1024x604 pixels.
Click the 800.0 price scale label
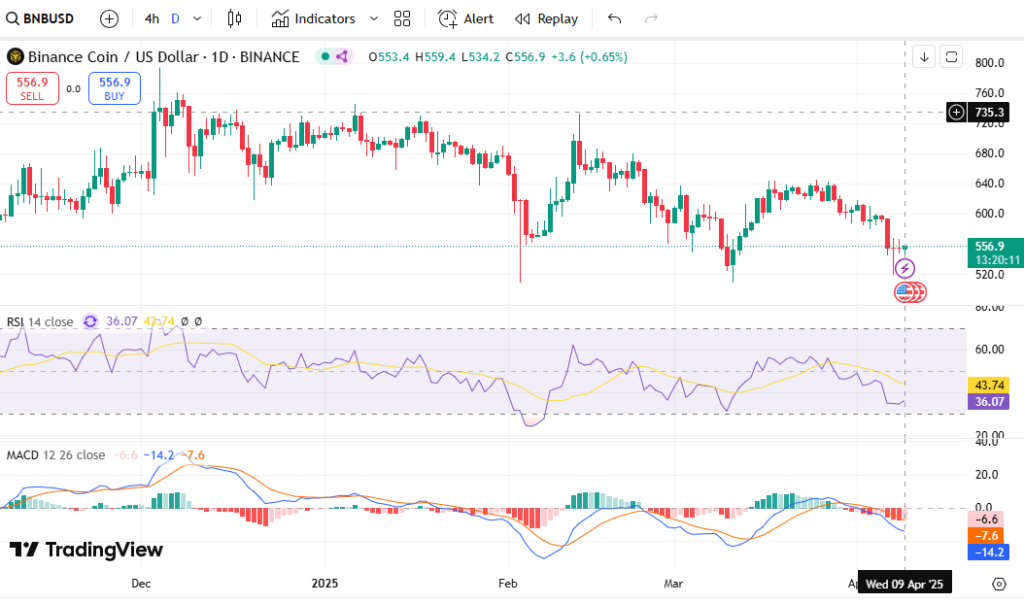[x=989, y=63]
